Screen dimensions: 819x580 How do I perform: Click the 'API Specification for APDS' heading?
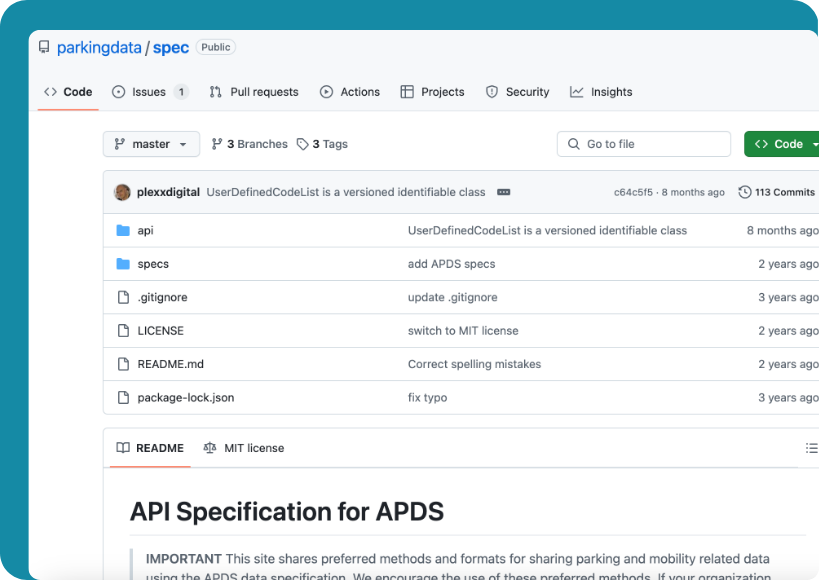click(x=287, y=512)
